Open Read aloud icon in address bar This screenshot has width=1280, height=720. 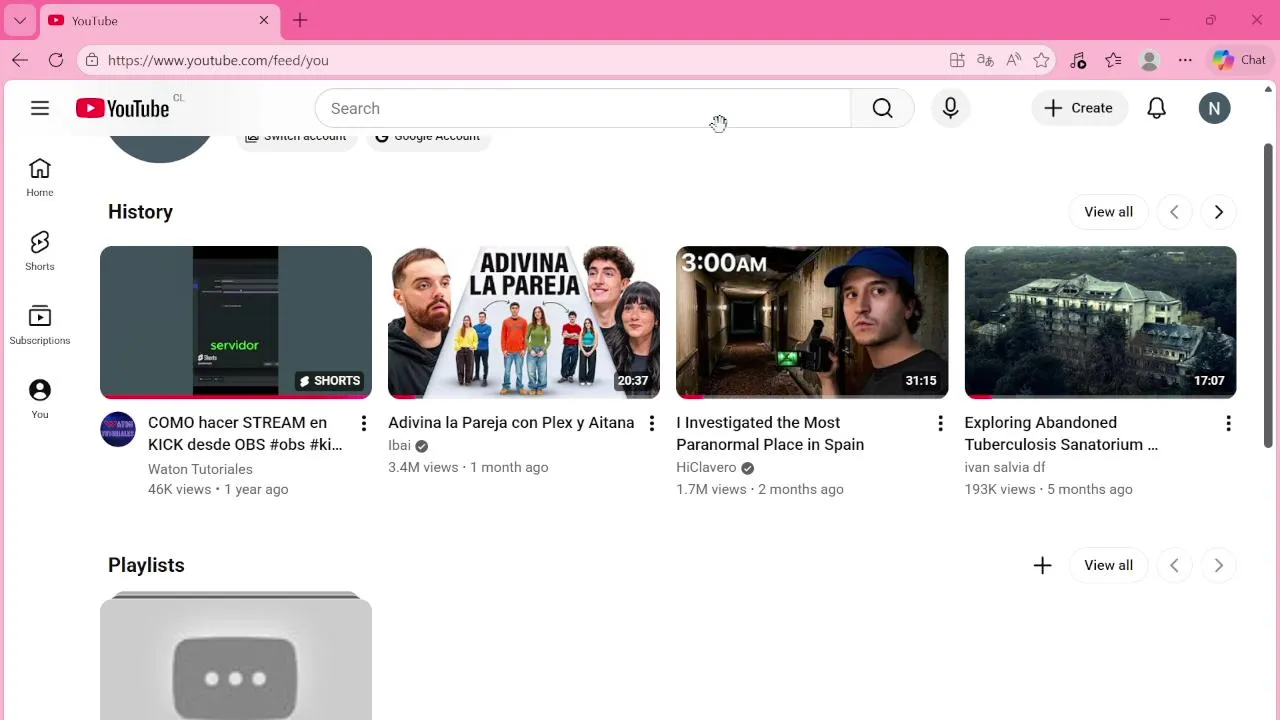pos(1013,60)
